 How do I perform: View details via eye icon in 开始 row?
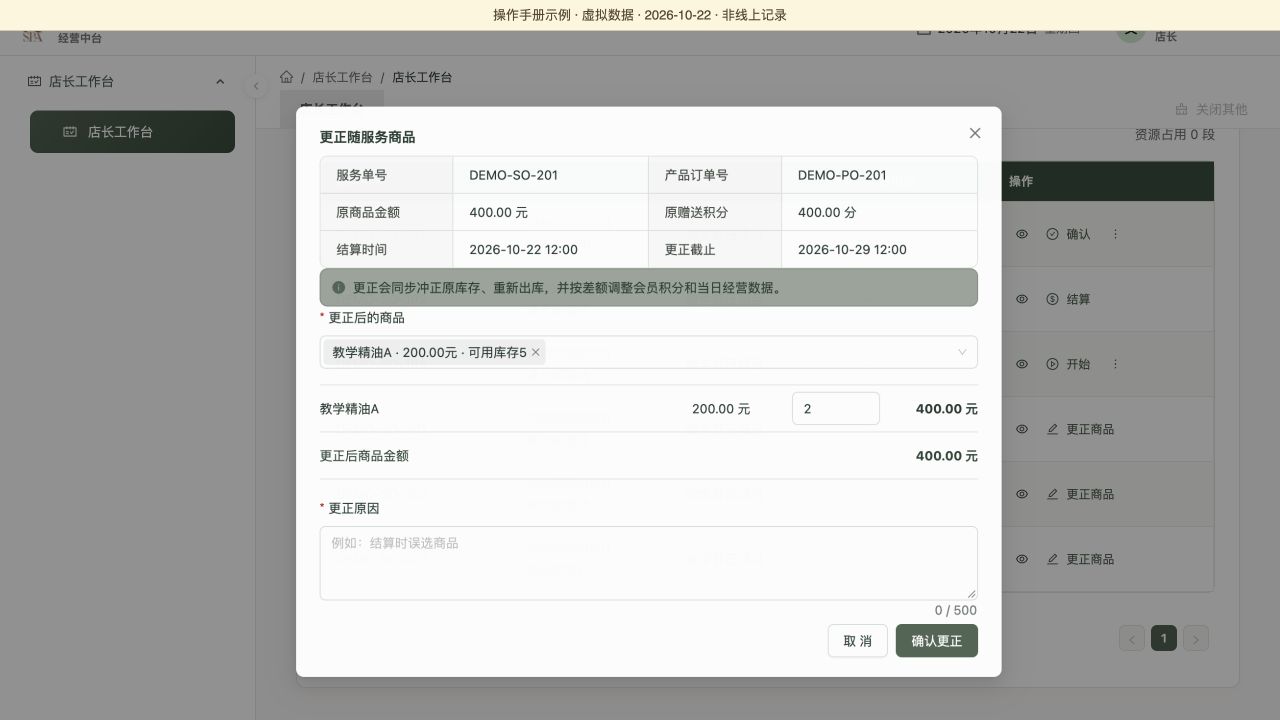click(1022, 364)
